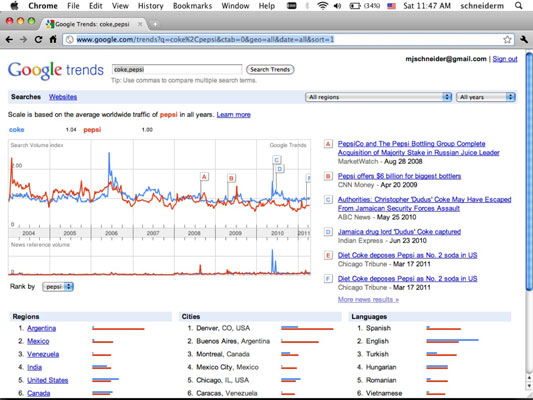Click the red pepsi legend label
533x400 pixels.
92,130
